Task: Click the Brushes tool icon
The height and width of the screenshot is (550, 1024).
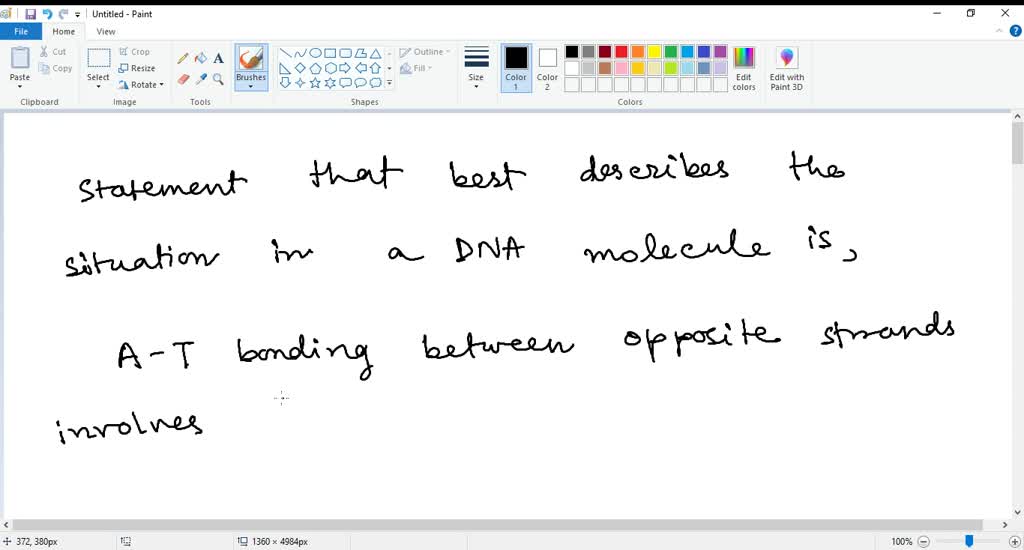Action: tap(251, 59)
